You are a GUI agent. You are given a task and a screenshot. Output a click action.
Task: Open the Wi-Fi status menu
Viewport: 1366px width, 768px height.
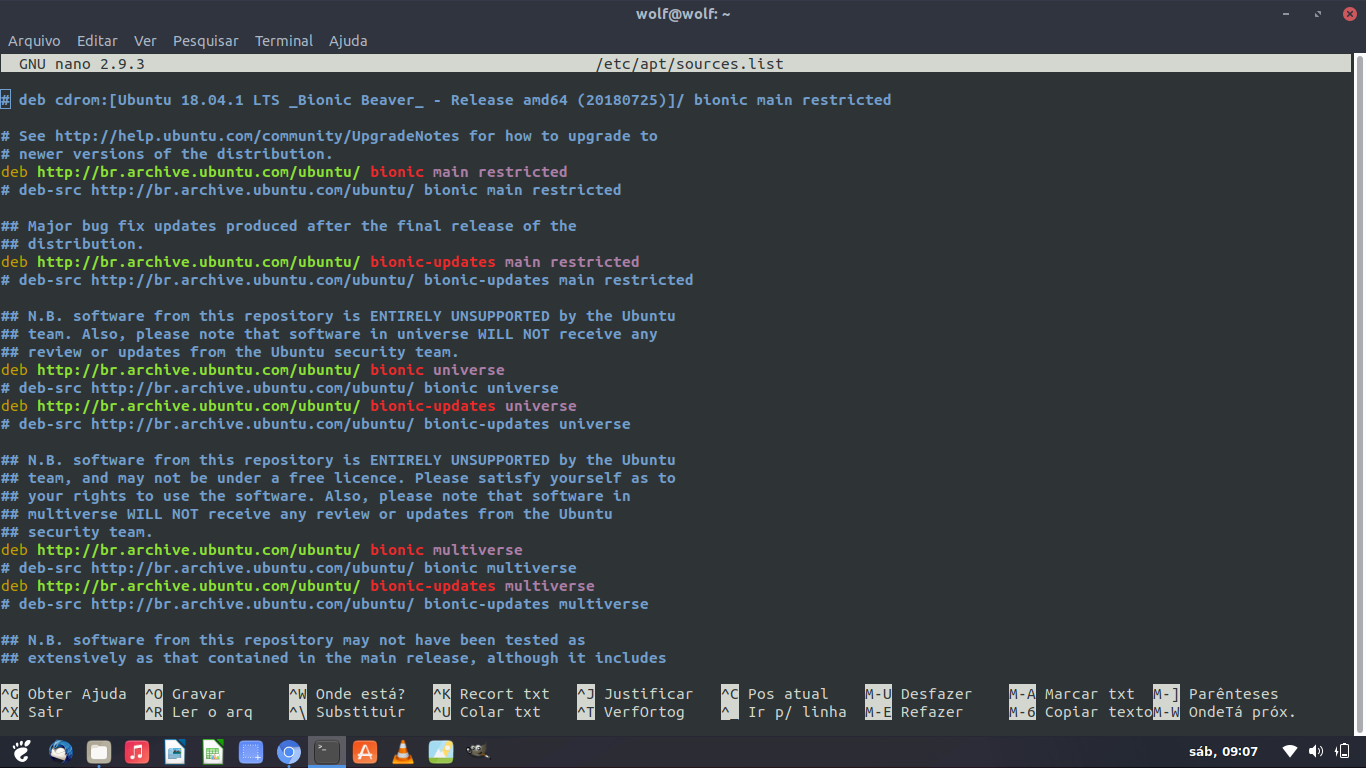(x=1290, y=750)
